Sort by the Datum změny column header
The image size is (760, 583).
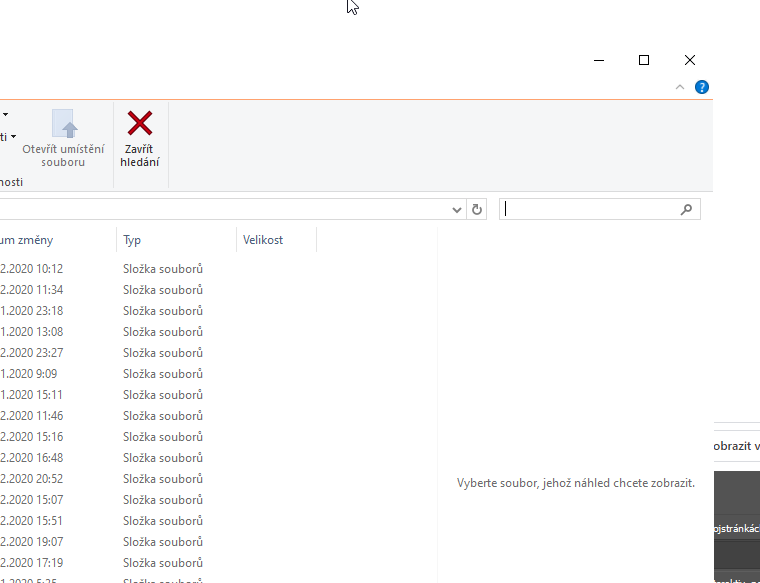[x=58, y=240]
